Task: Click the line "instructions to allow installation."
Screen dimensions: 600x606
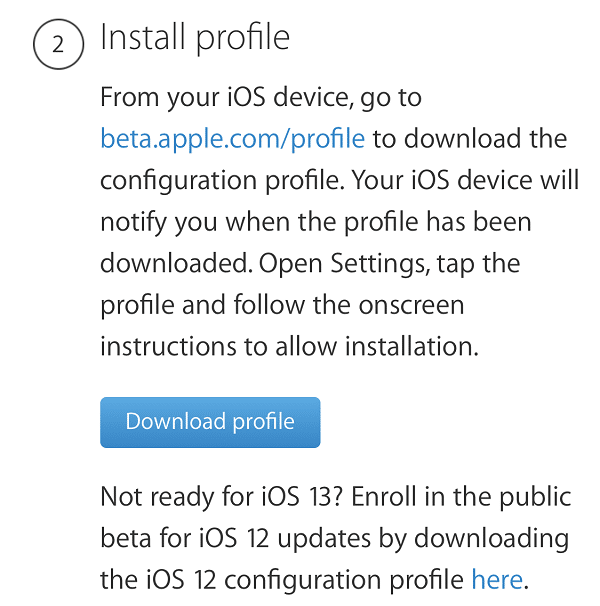Action: click(290, 346)
